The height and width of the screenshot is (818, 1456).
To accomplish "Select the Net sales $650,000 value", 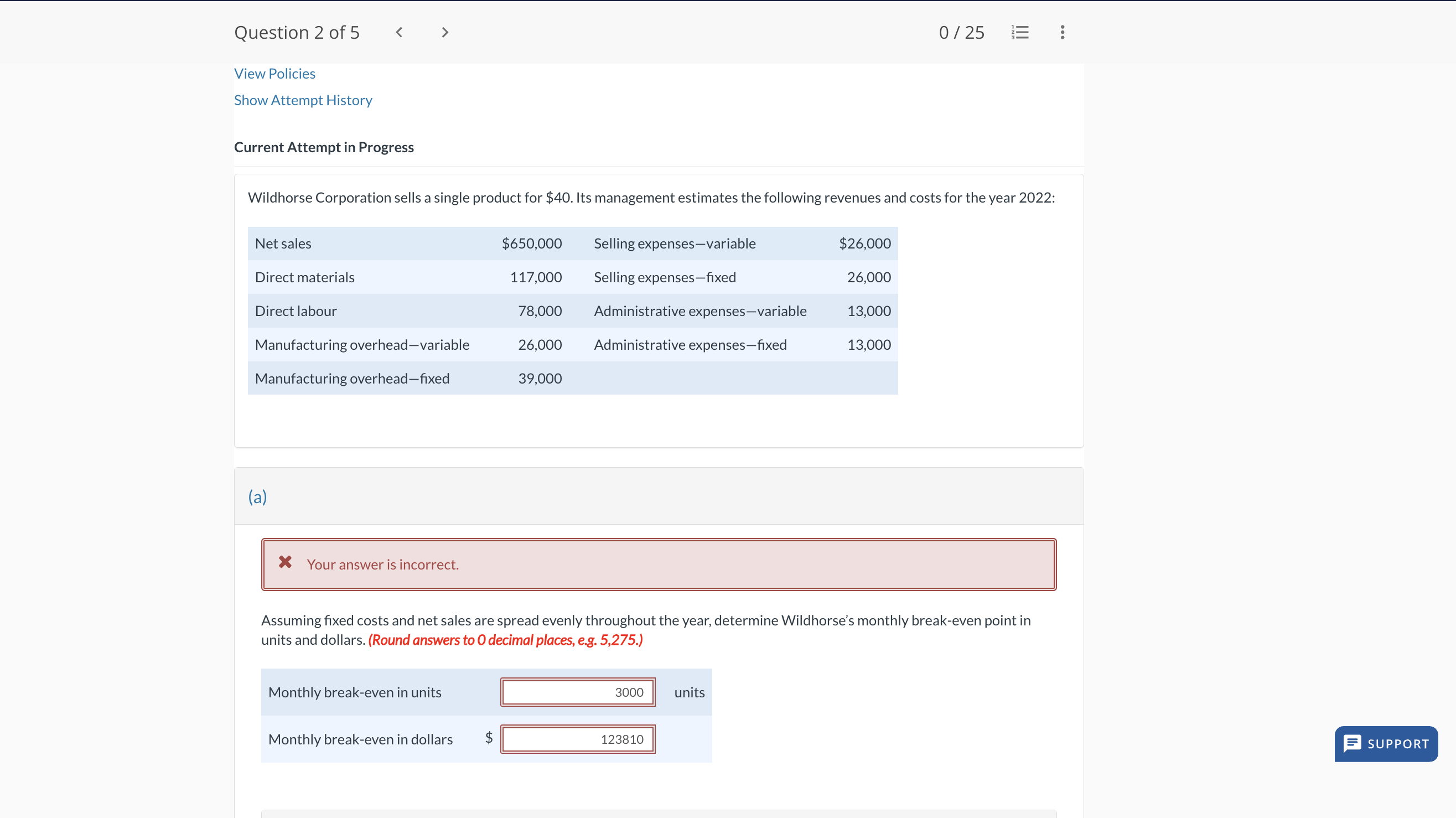I will coord(531,244).
